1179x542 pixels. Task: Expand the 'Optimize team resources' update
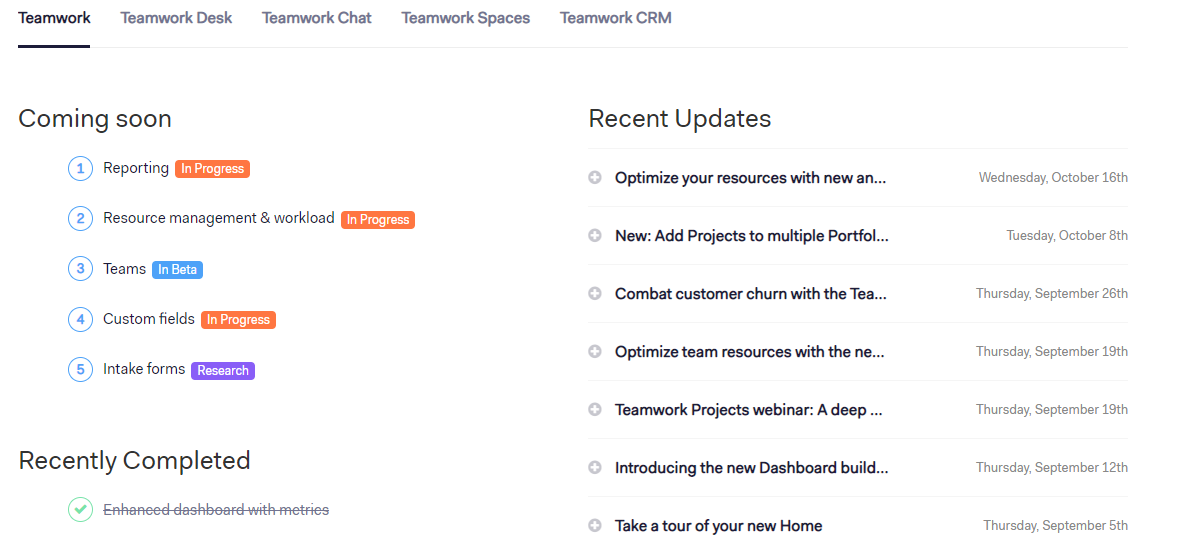click(595, 352)
